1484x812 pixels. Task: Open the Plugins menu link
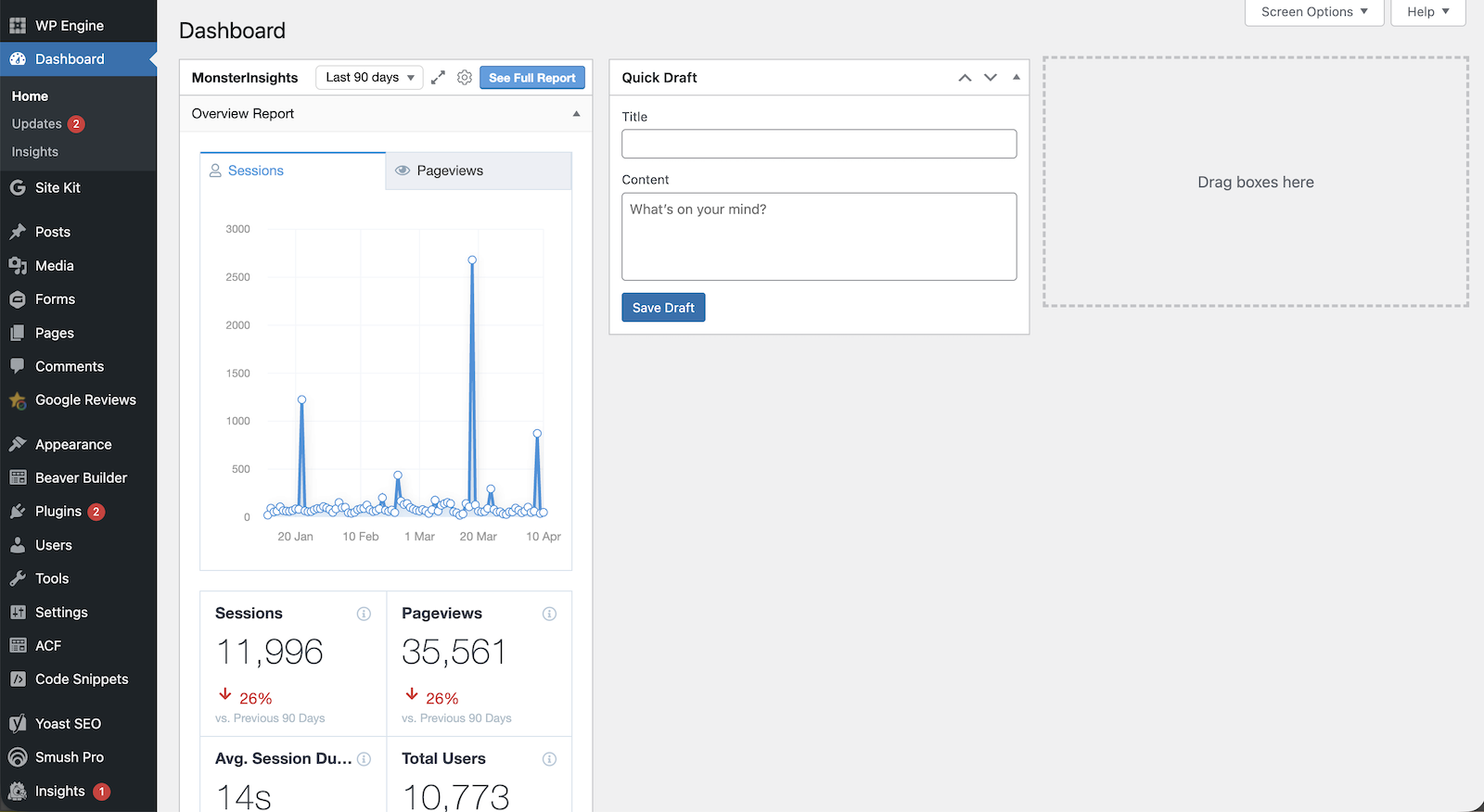click(x=58, y=512)
